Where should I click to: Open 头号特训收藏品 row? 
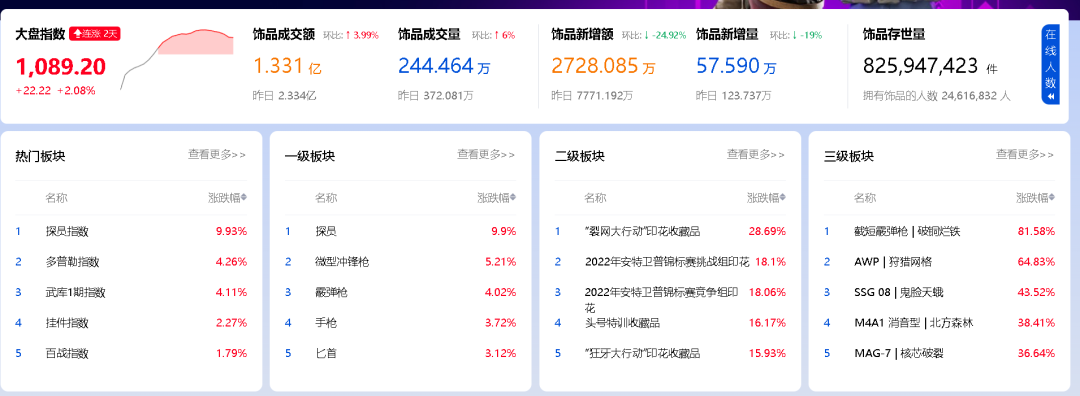point(670,322)
